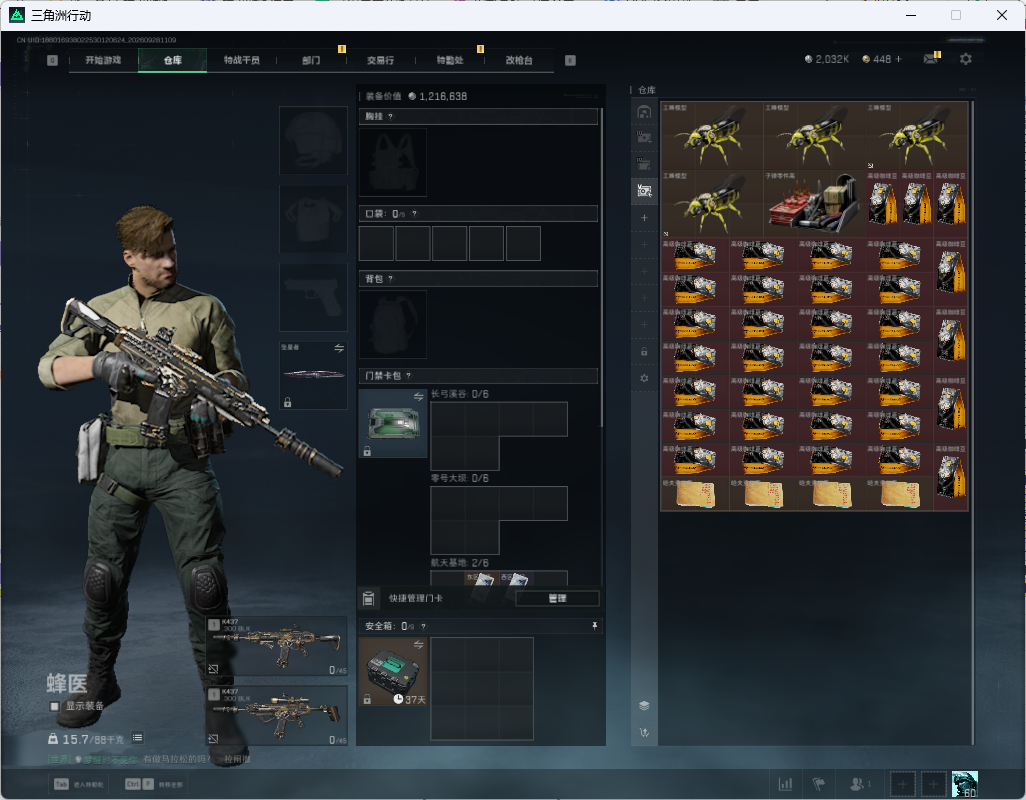This screenshot has height=800, width=1026.
Task: Open the first warehouse sidebar tab icon
Action: 644,112
